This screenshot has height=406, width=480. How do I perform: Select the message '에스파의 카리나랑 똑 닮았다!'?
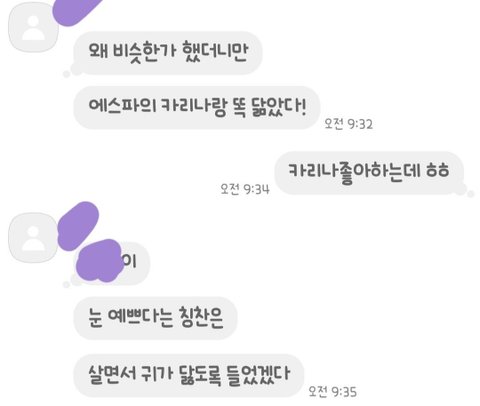click(197, 108)
